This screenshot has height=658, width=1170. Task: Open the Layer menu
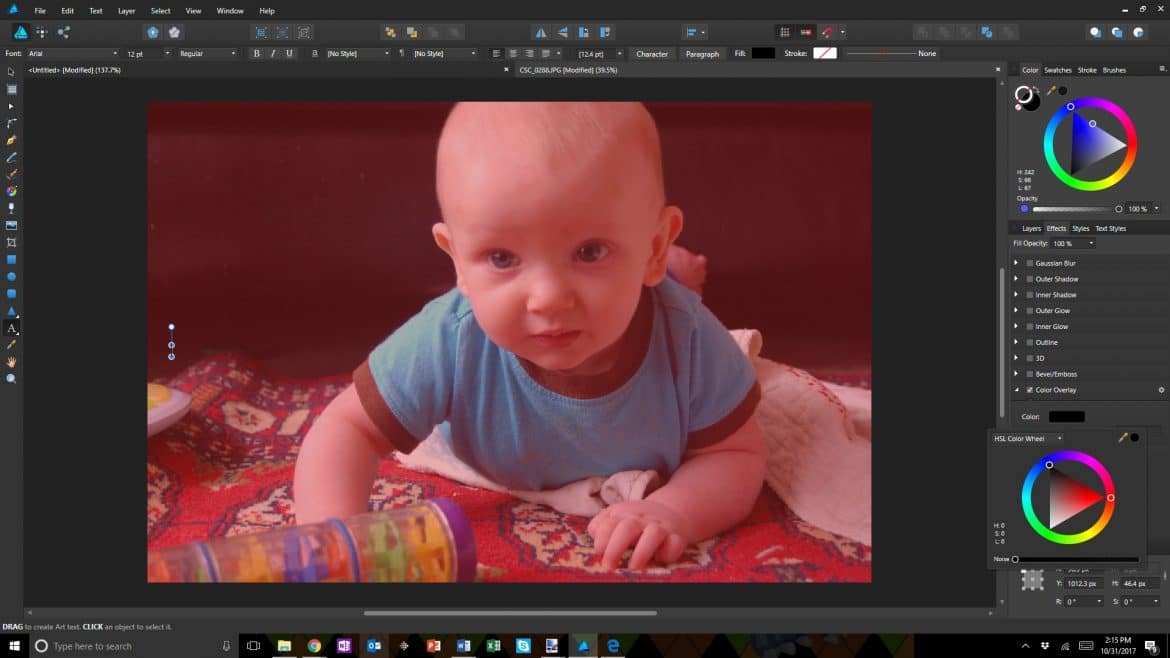coord(126,11)
